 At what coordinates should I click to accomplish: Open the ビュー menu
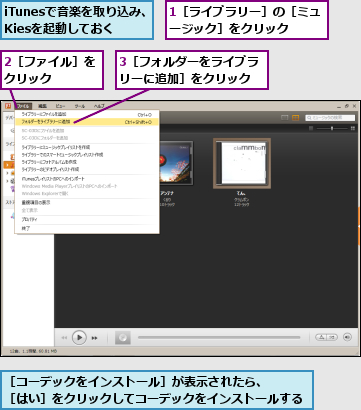pos(60,106)
